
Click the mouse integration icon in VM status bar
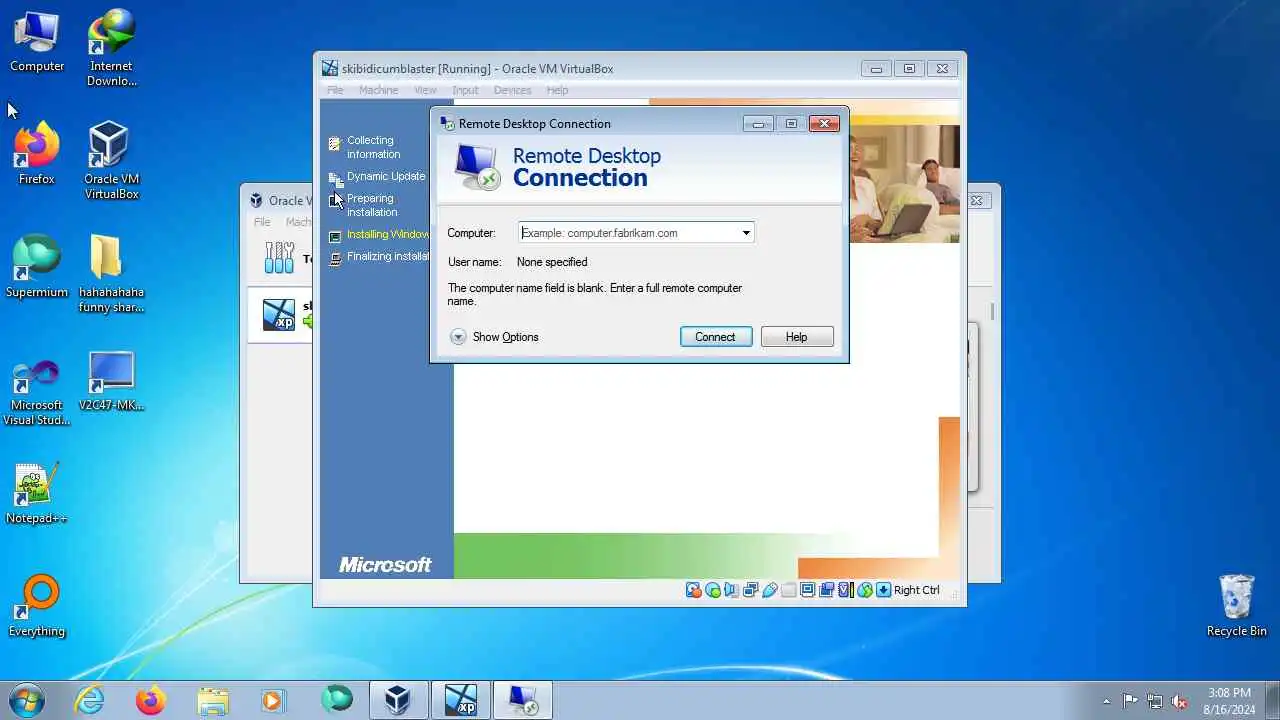(x=865, y=590)
